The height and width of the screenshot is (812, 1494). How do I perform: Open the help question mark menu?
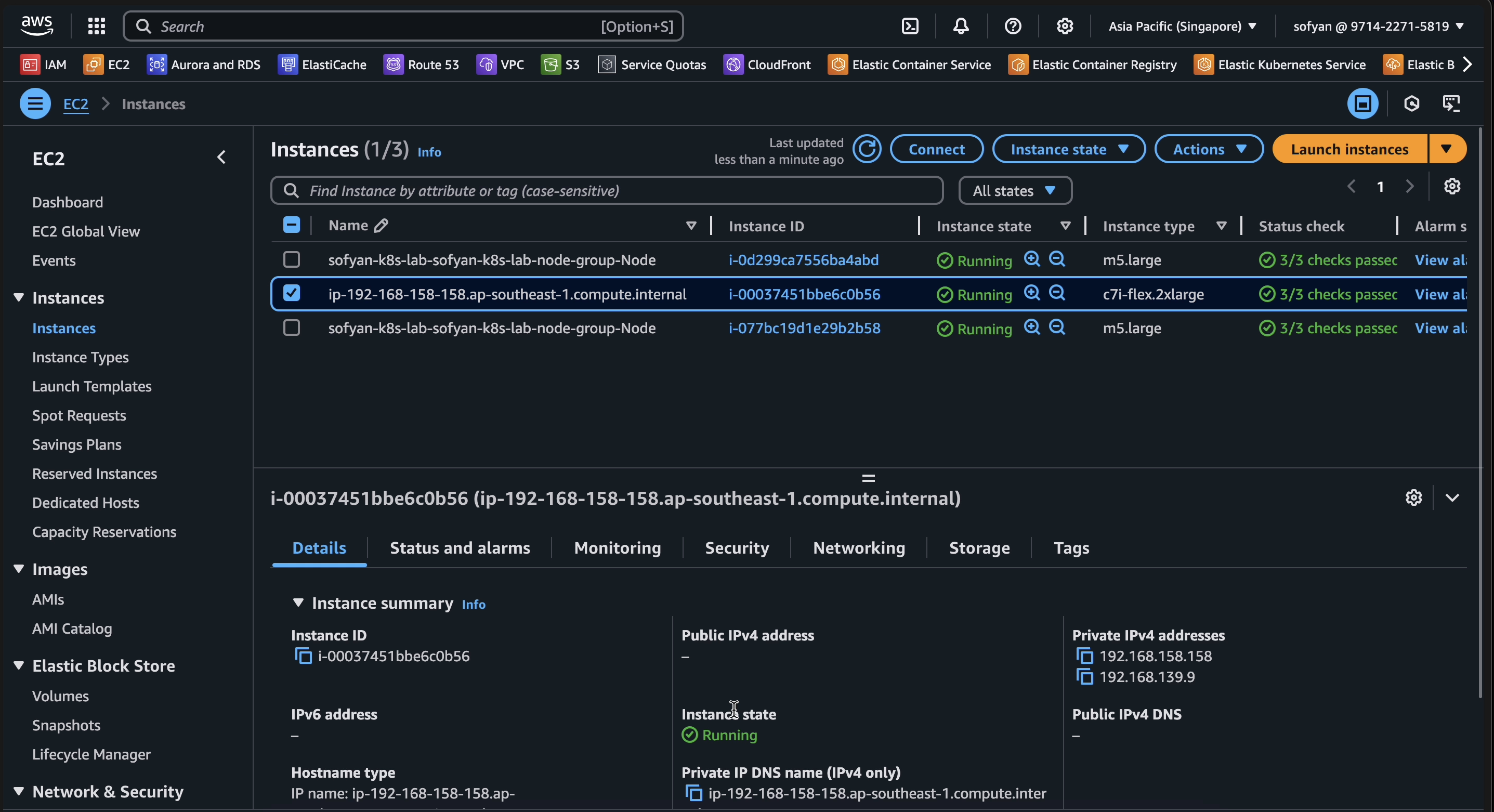click(x=1013, y=26)
